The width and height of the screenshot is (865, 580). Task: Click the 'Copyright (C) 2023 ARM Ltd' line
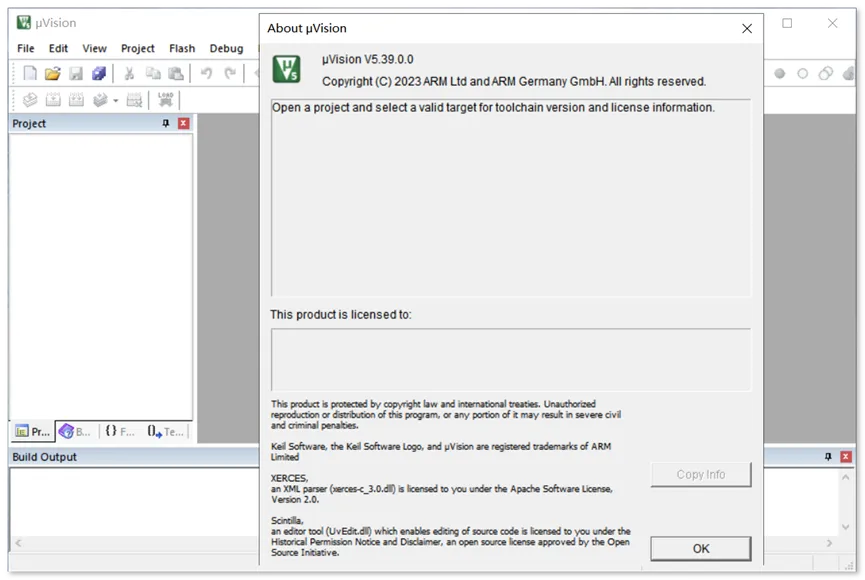click(514, 82)
